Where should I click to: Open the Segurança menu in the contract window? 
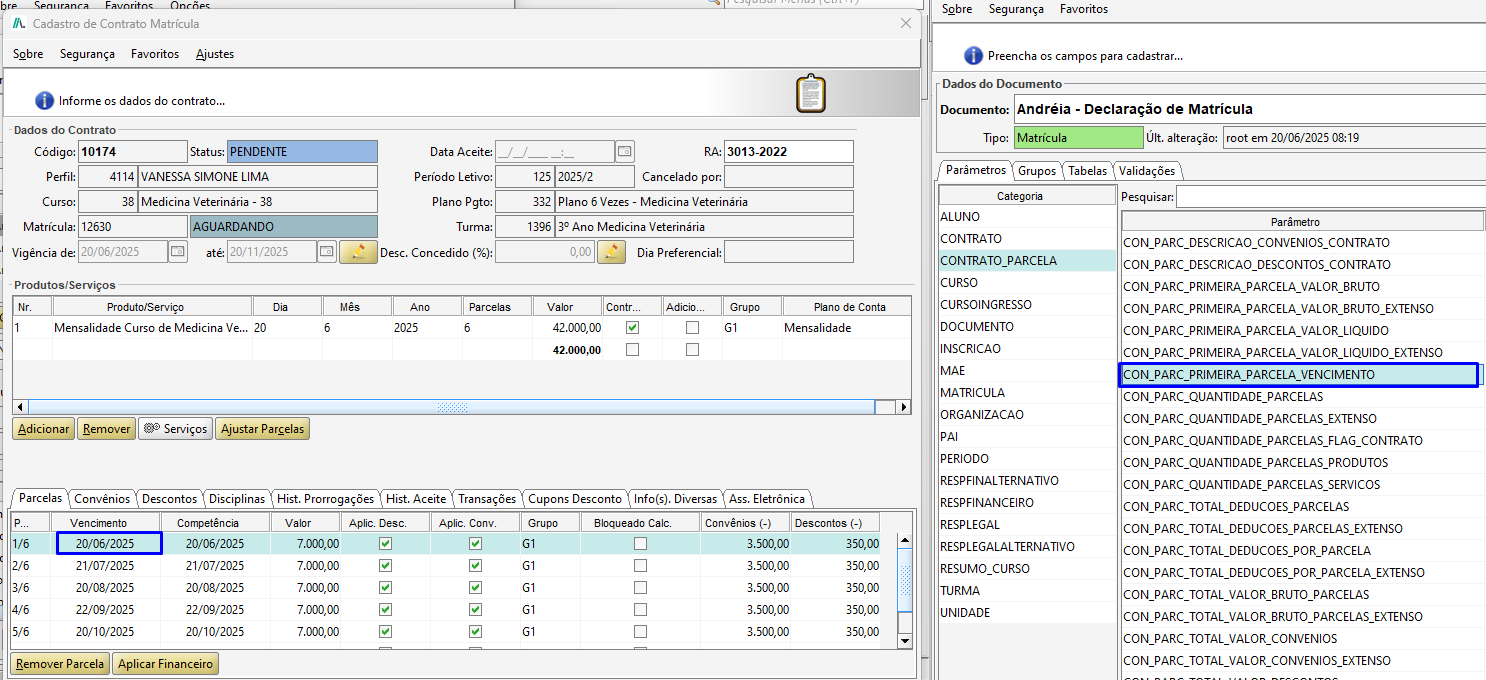(x=87, y=54)
